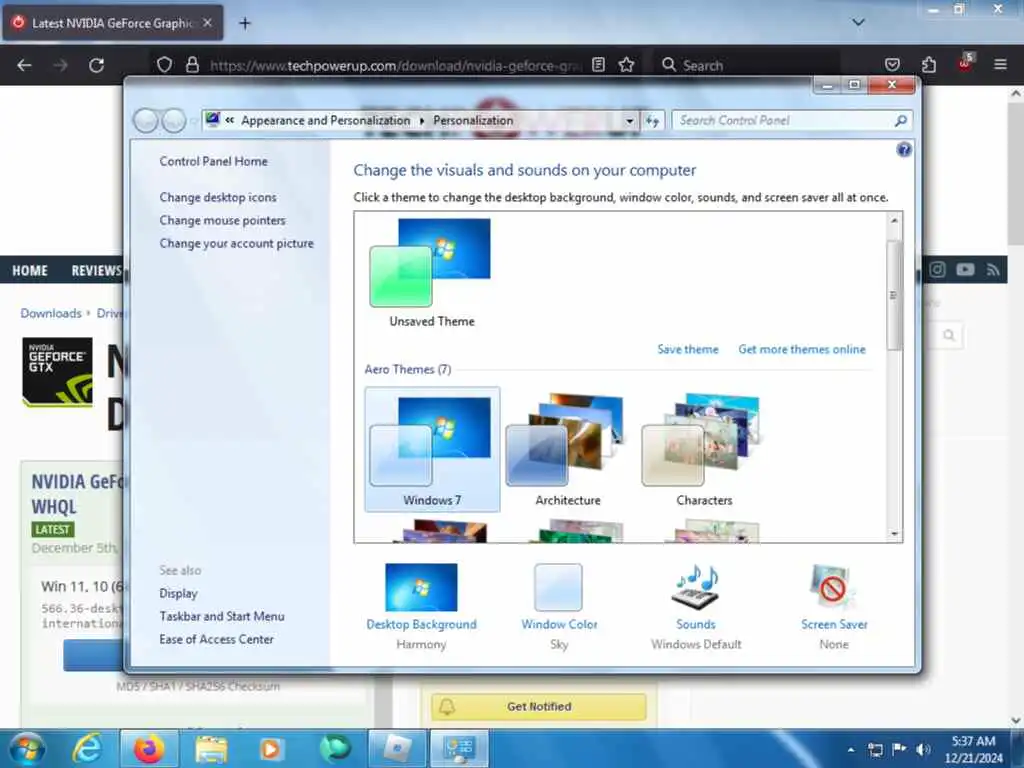Select the Characters theme
Screen dimensions: 1024x768
click(x=703, y=450)
